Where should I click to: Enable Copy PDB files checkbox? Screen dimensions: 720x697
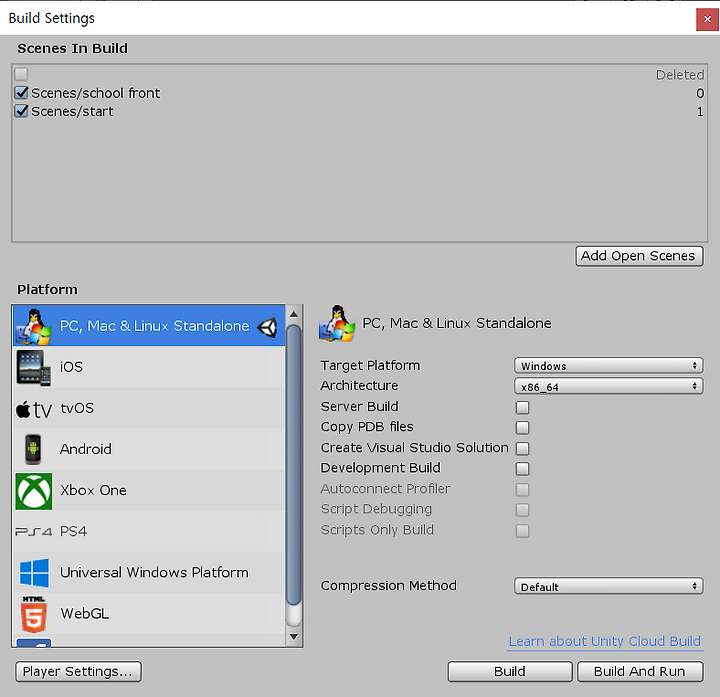[x=522, y=427]
